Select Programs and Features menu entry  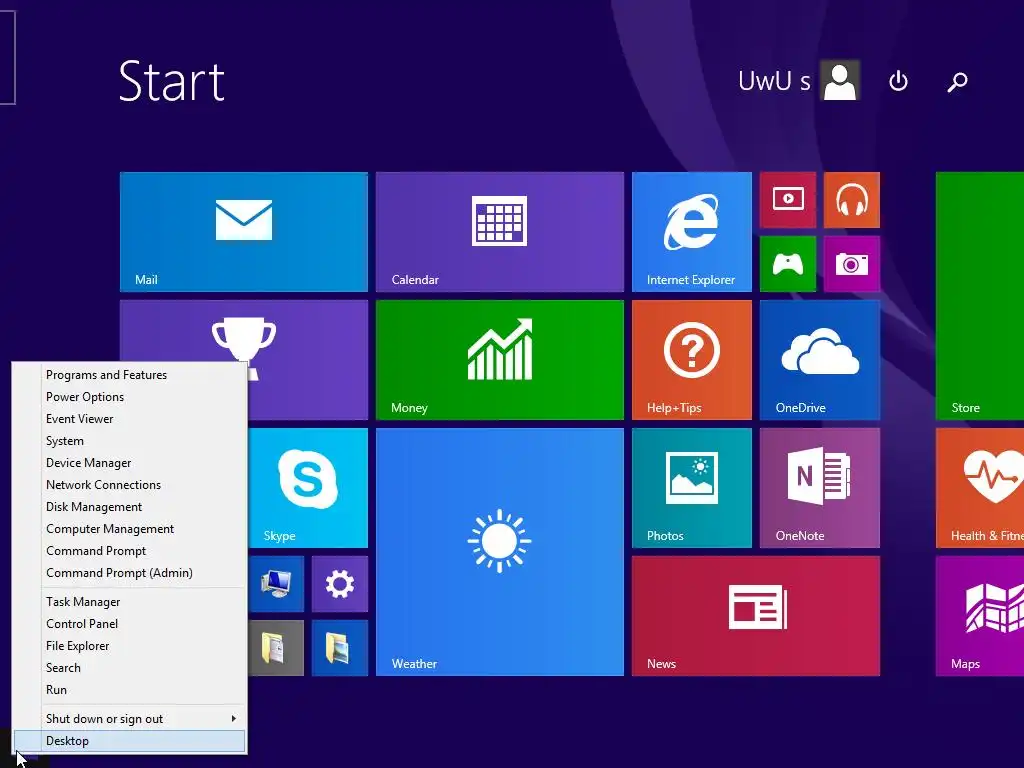coord(129,375)
